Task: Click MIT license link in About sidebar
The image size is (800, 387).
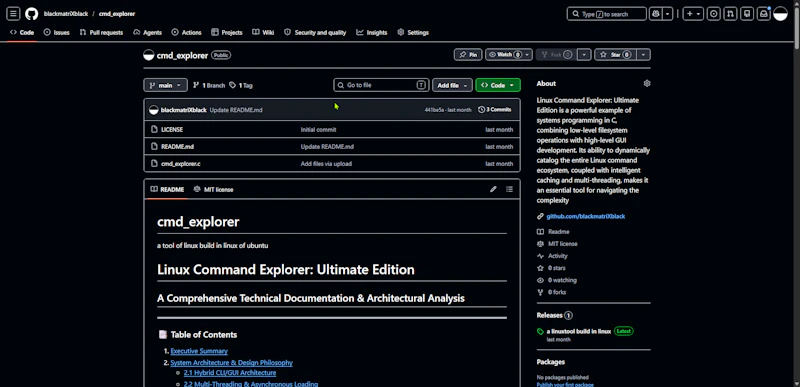Action: 563,244
